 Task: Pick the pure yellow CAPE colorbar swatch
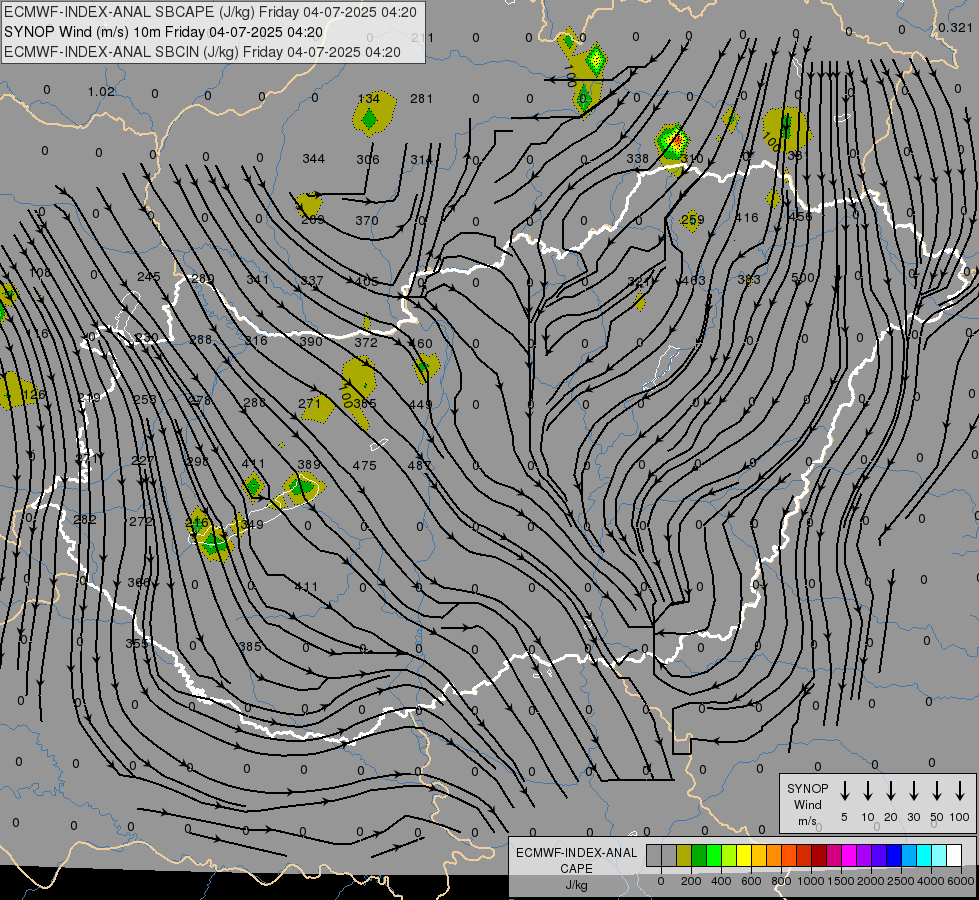pos(744,856)
